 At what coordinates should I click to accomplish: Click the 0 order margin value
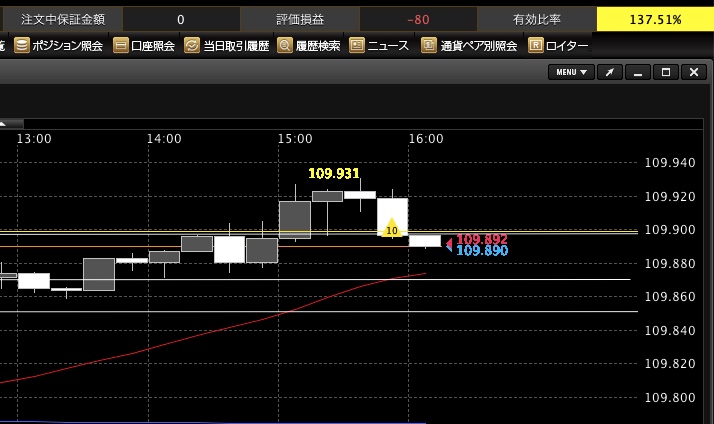(x=181, y=20)
